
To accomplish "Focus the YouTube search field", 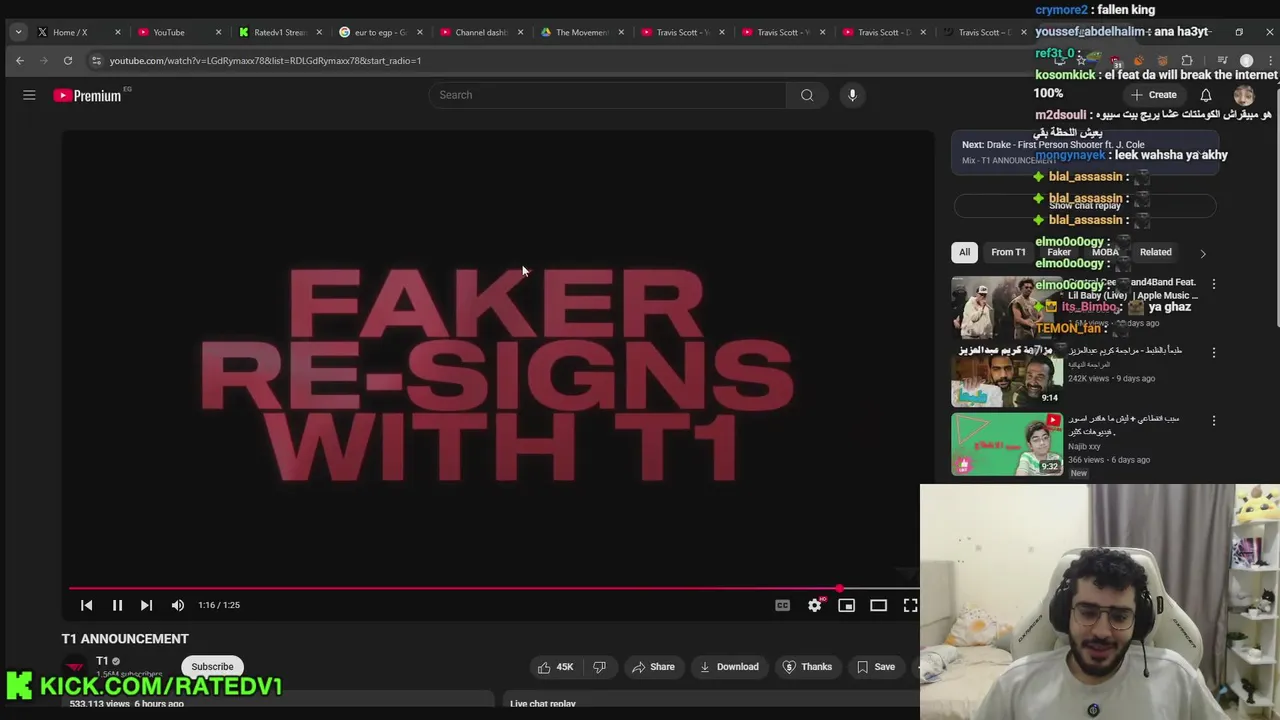I will tap(608, 95).
